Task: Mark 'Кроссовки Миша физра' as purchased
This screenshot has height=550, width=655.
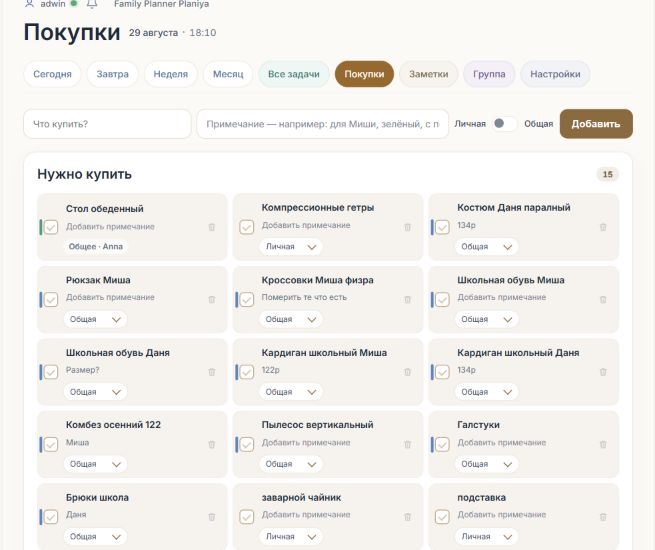Action: point(246,299)
